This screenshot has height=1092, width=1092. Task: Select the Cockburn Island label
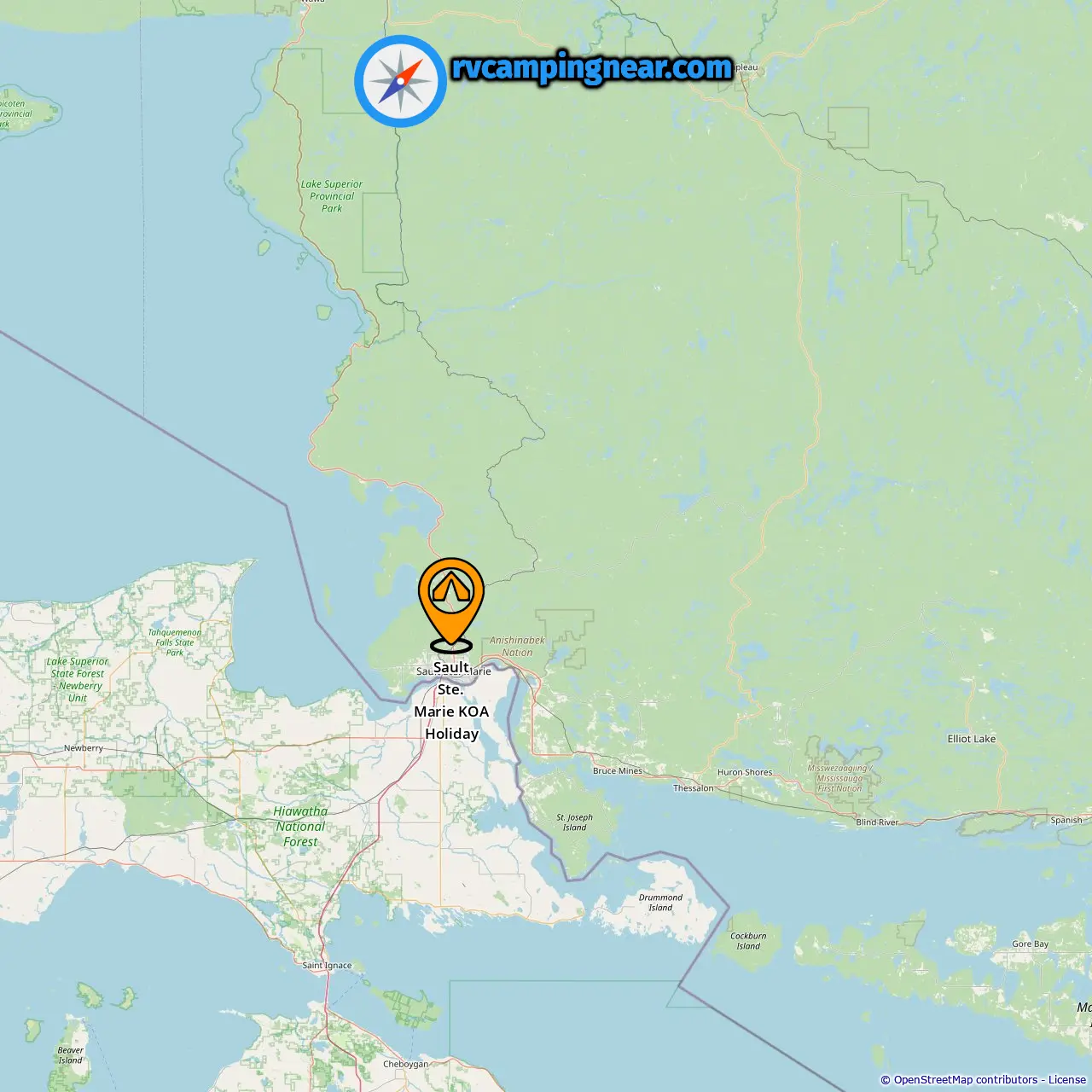coord(748,941)
